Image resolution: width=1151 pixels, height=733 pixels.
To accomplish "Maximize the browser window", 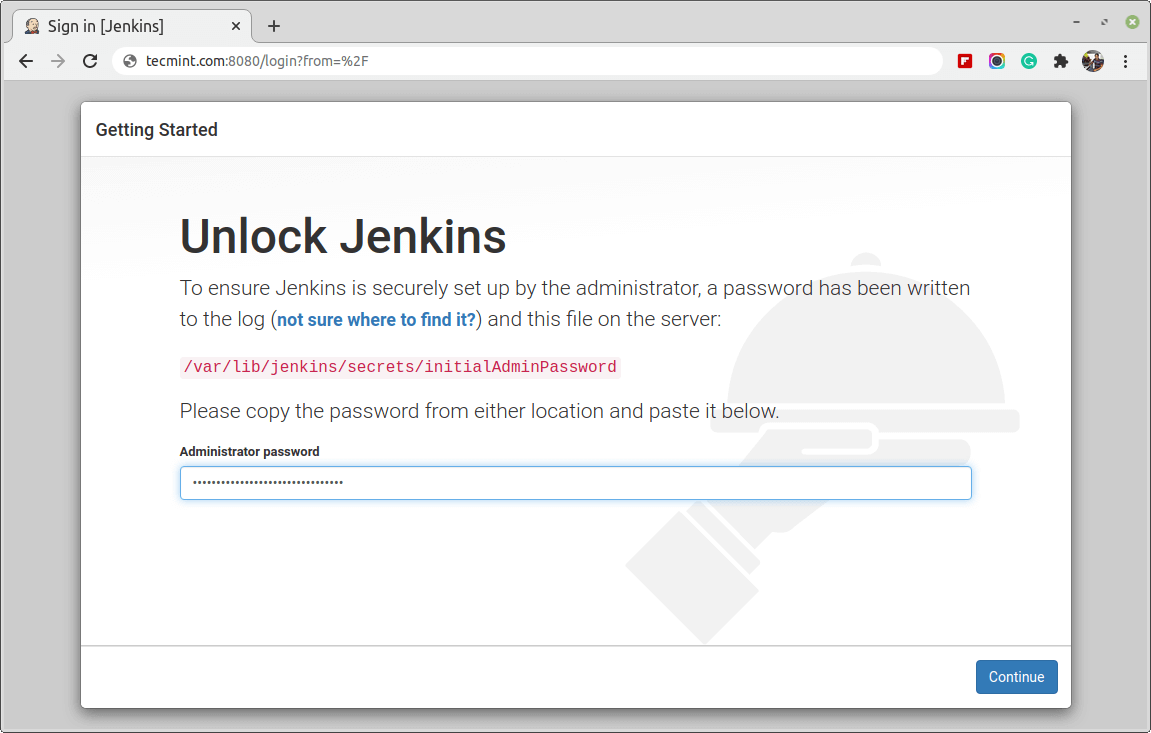I will [1104, 21].
